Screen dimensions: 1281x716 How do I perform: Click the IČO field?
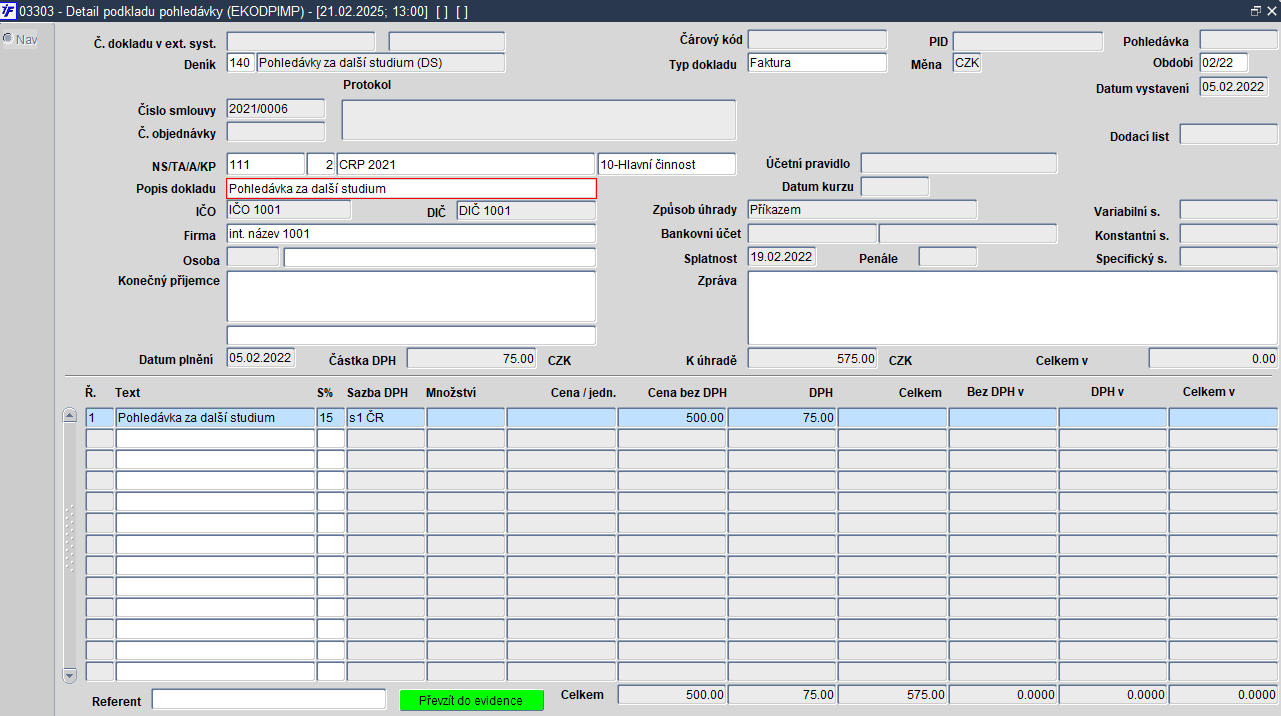pos(289,210)
